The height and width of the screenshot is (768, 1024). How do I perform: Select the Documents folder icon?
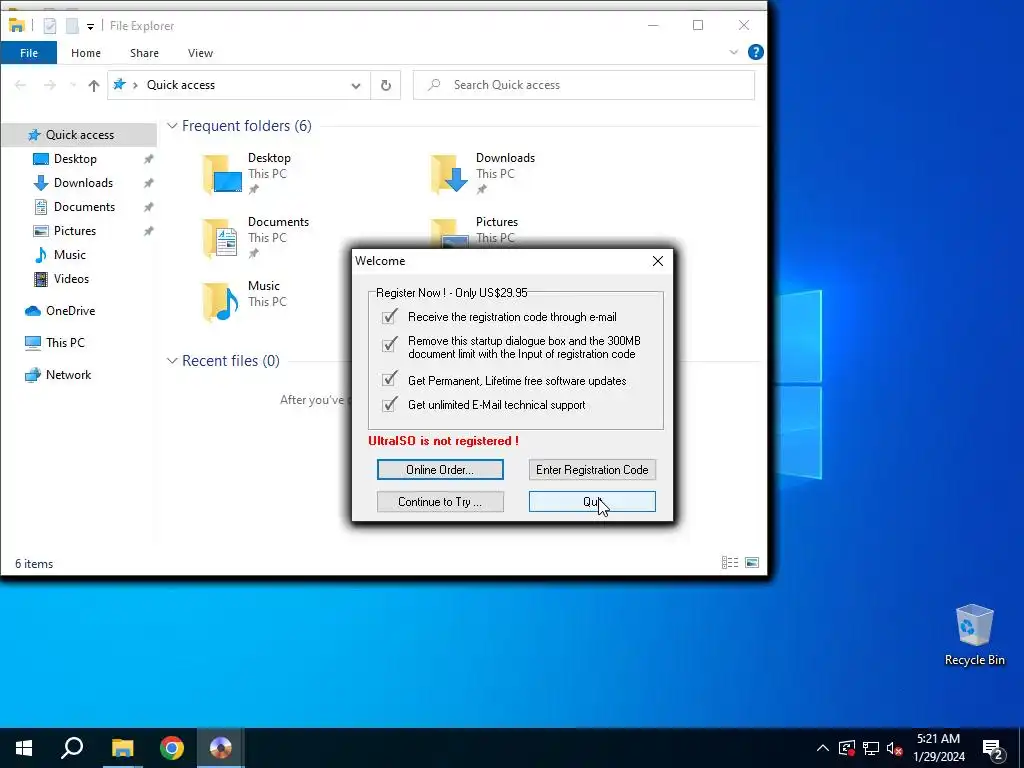[221, 238]
